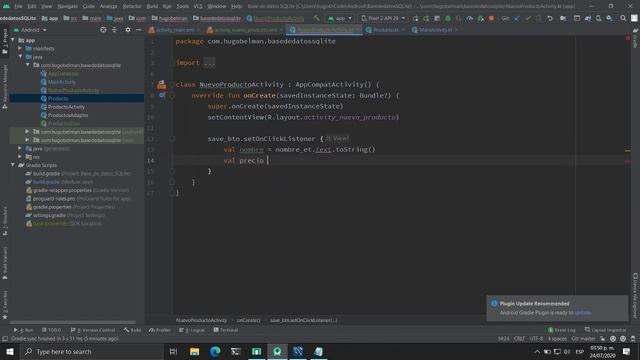Switch to the Producto.kt editor tab

(x=385, y=30)
